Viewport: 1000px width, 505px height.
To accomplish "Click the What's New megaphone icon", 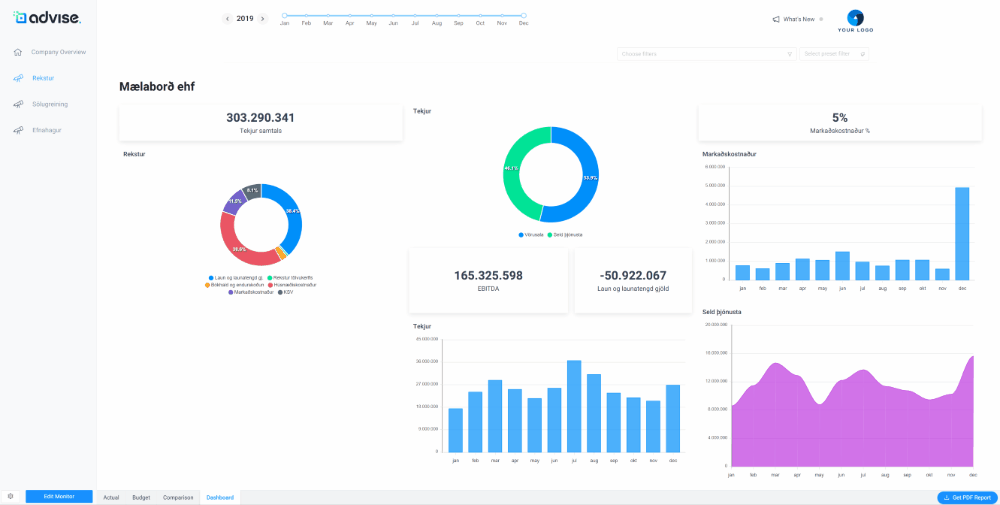I will click(x=776, y=19).
